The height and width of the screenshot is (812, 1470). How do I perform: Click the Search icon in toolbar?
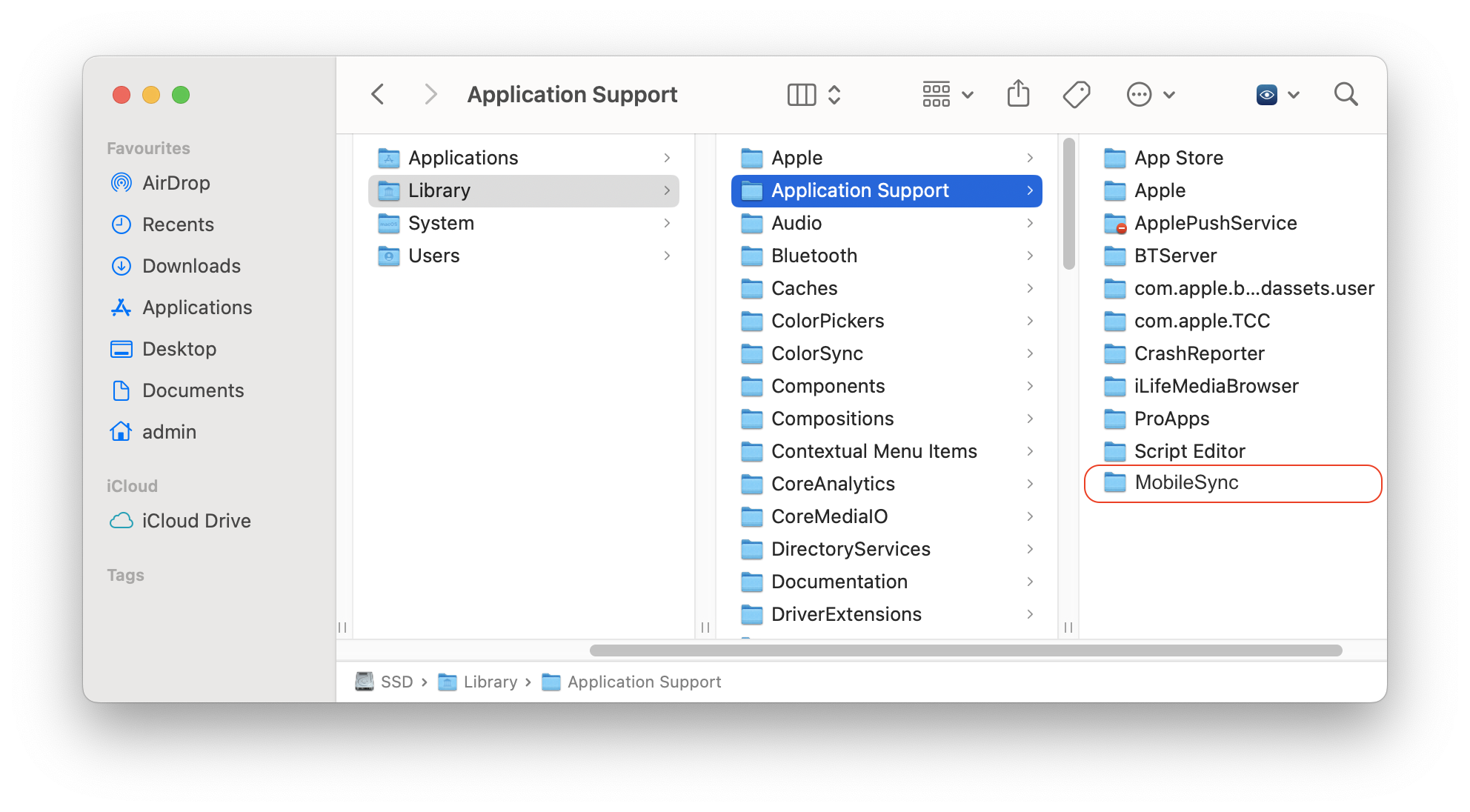pos(1346,94)
